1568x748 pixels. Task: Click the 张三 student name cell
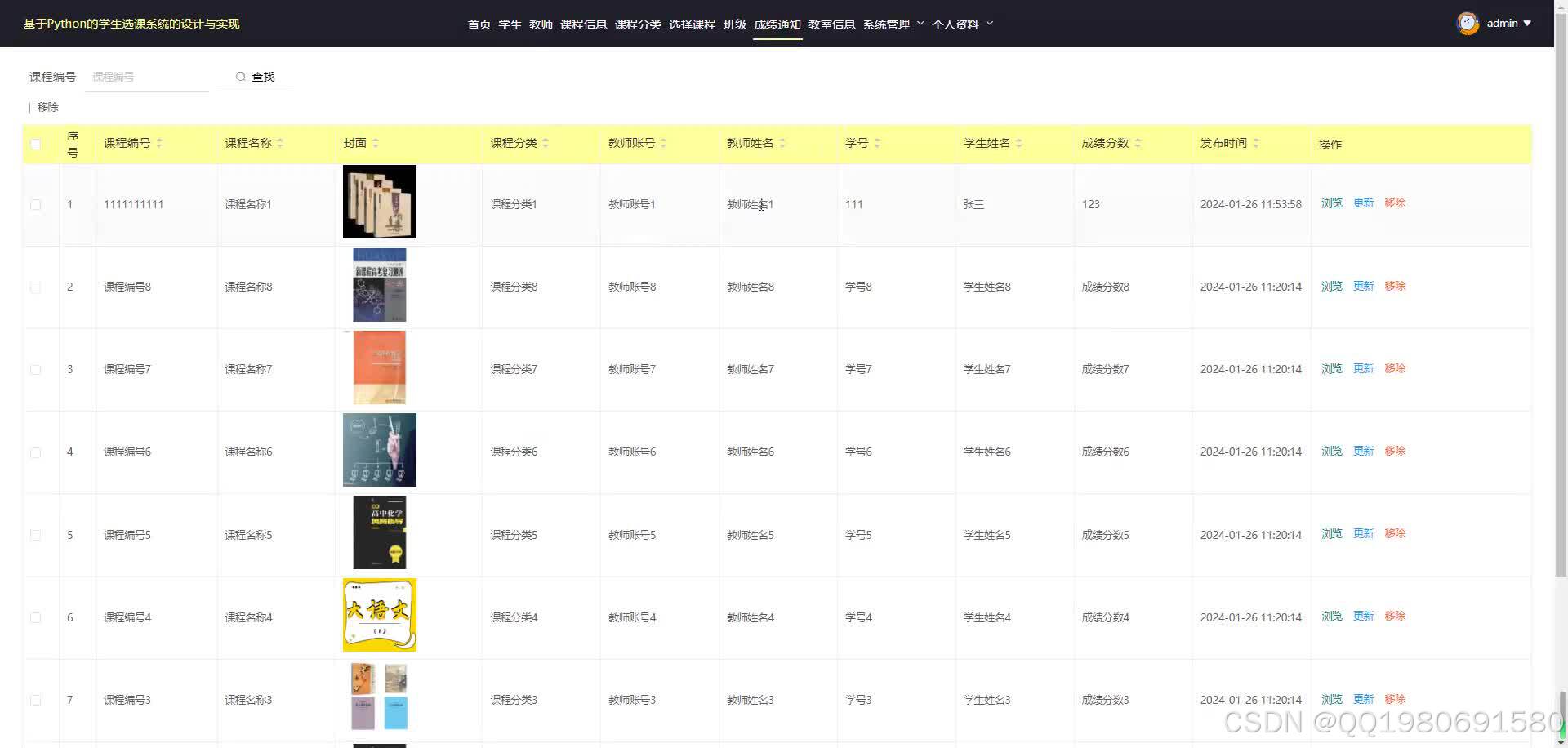(x=974, y=204)
